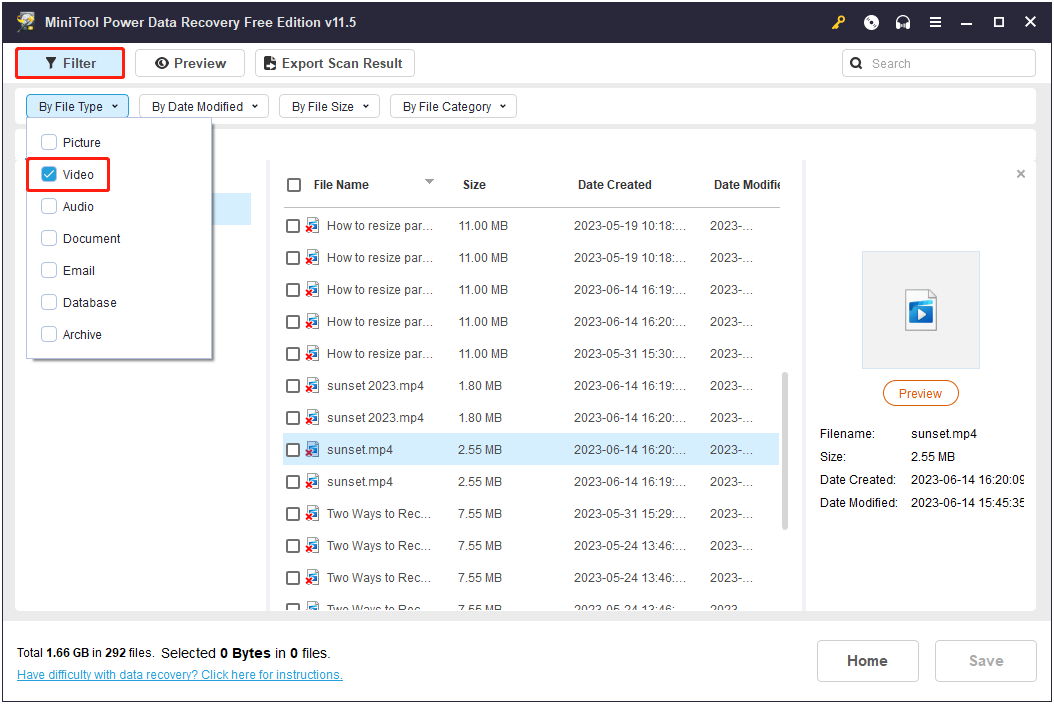Screen dimensions: 1054x705
Task: Click the video file thumbnail in preview pane
Action: coord(920,310)
